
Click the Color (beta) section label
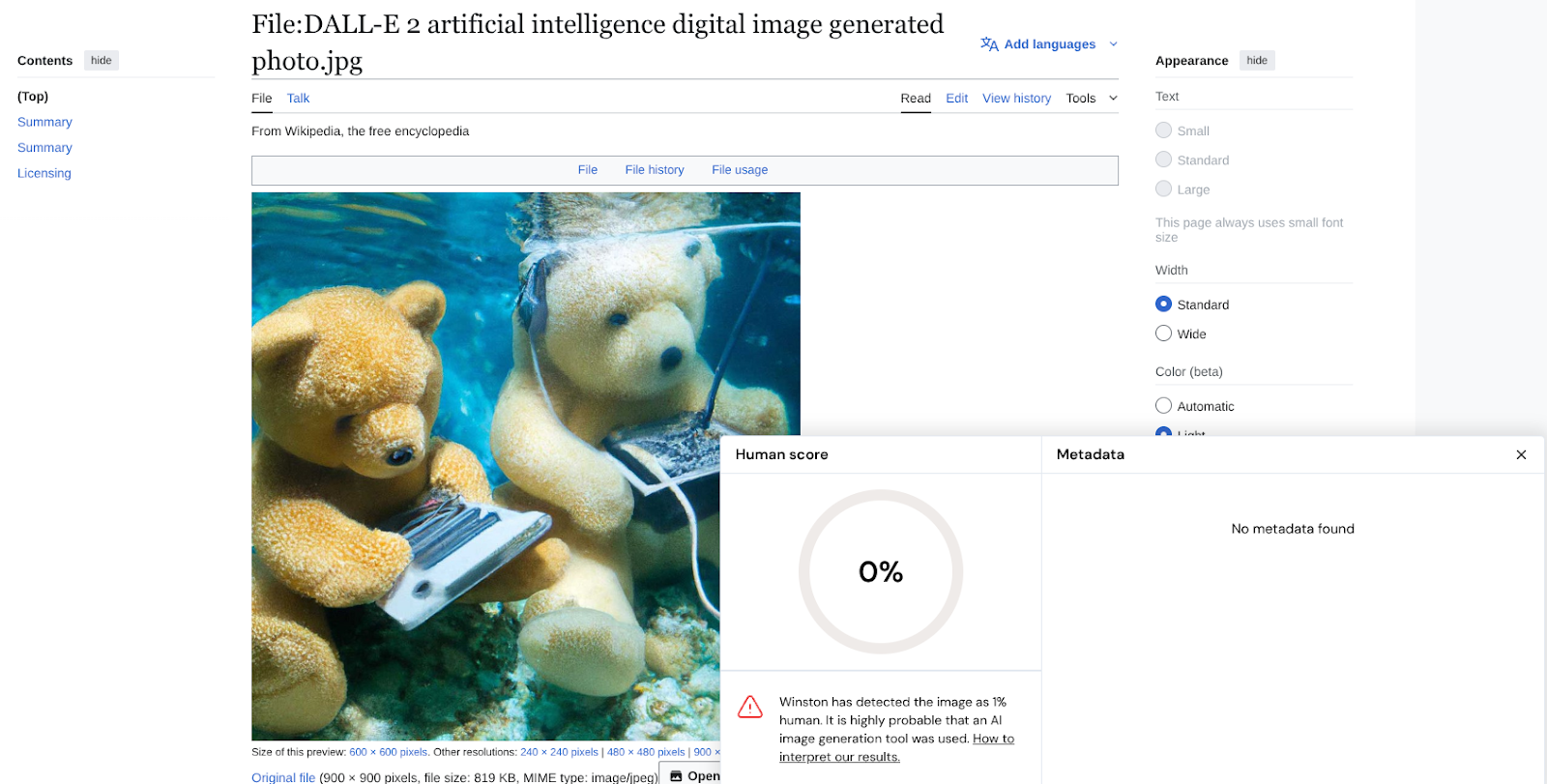pos(1189,372)
